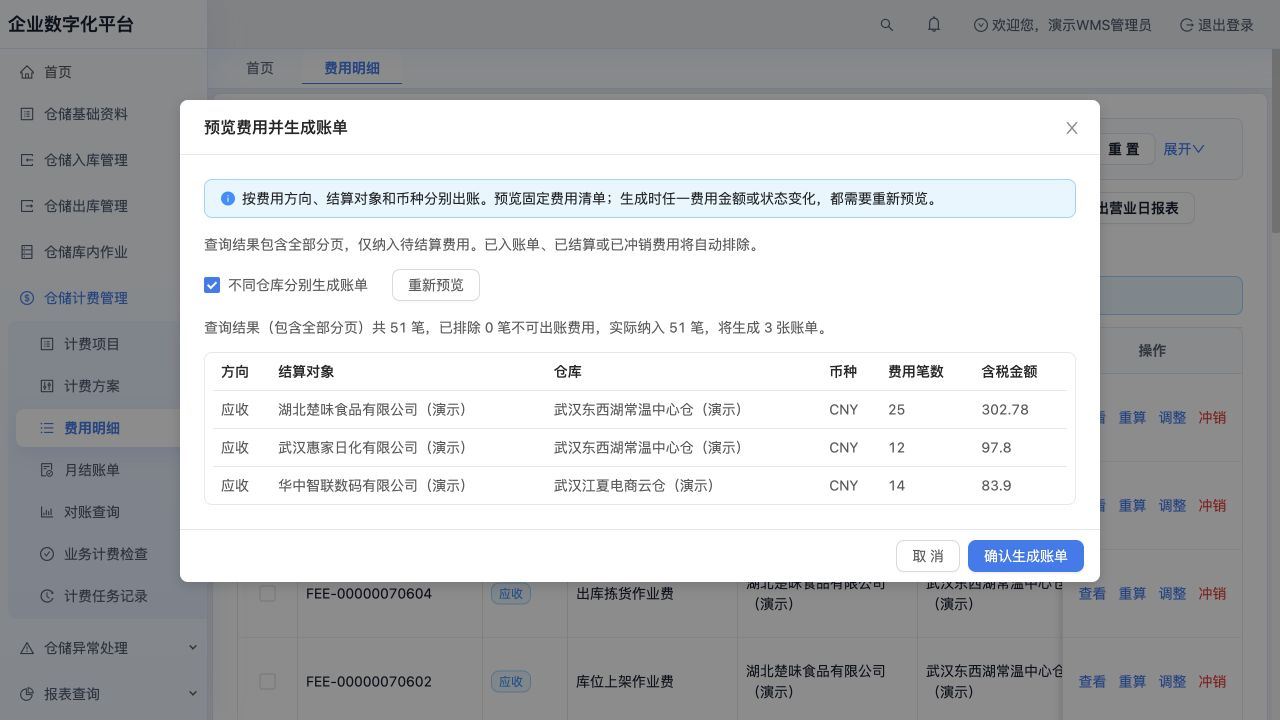The width and height of the screenshot is (1280, 720).
Task: Click 冲销 link for FEE-00000070602 row
Action: [x=1212, y=681]
